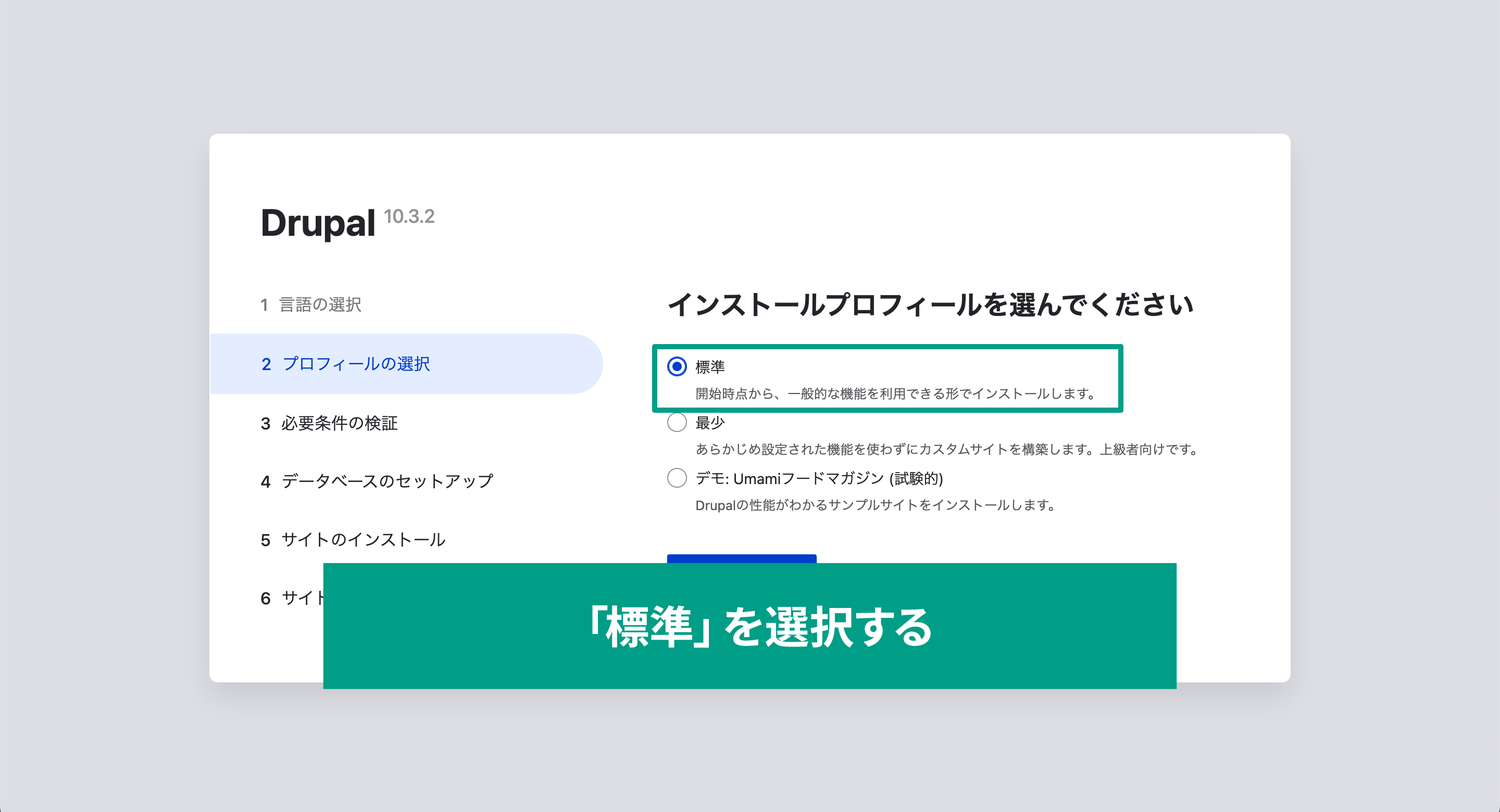Viewport: 1500px width, 812px height.
Task: Select the 最少 radio button
Action: [677, 422]
